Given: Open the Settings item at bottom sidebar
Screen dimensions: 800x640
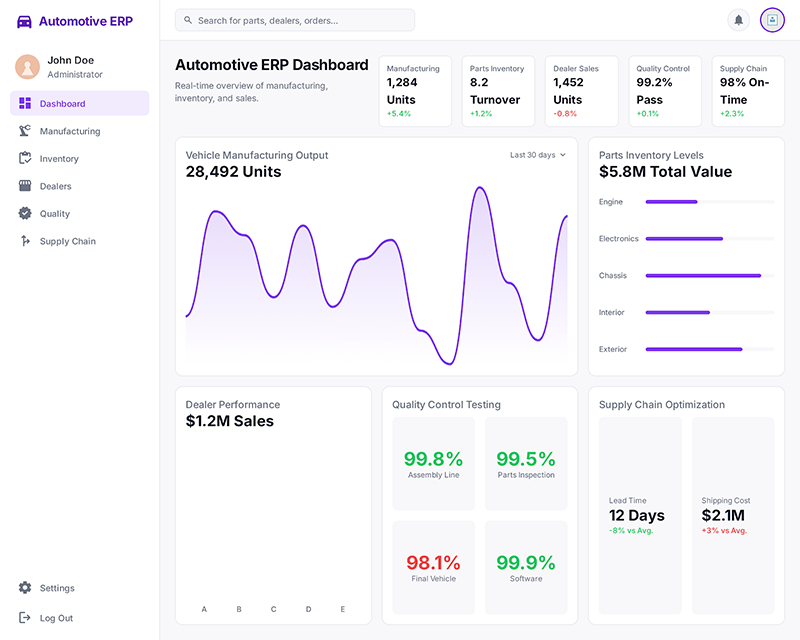Looking at the screenshot, I should (x=57, y=588).
